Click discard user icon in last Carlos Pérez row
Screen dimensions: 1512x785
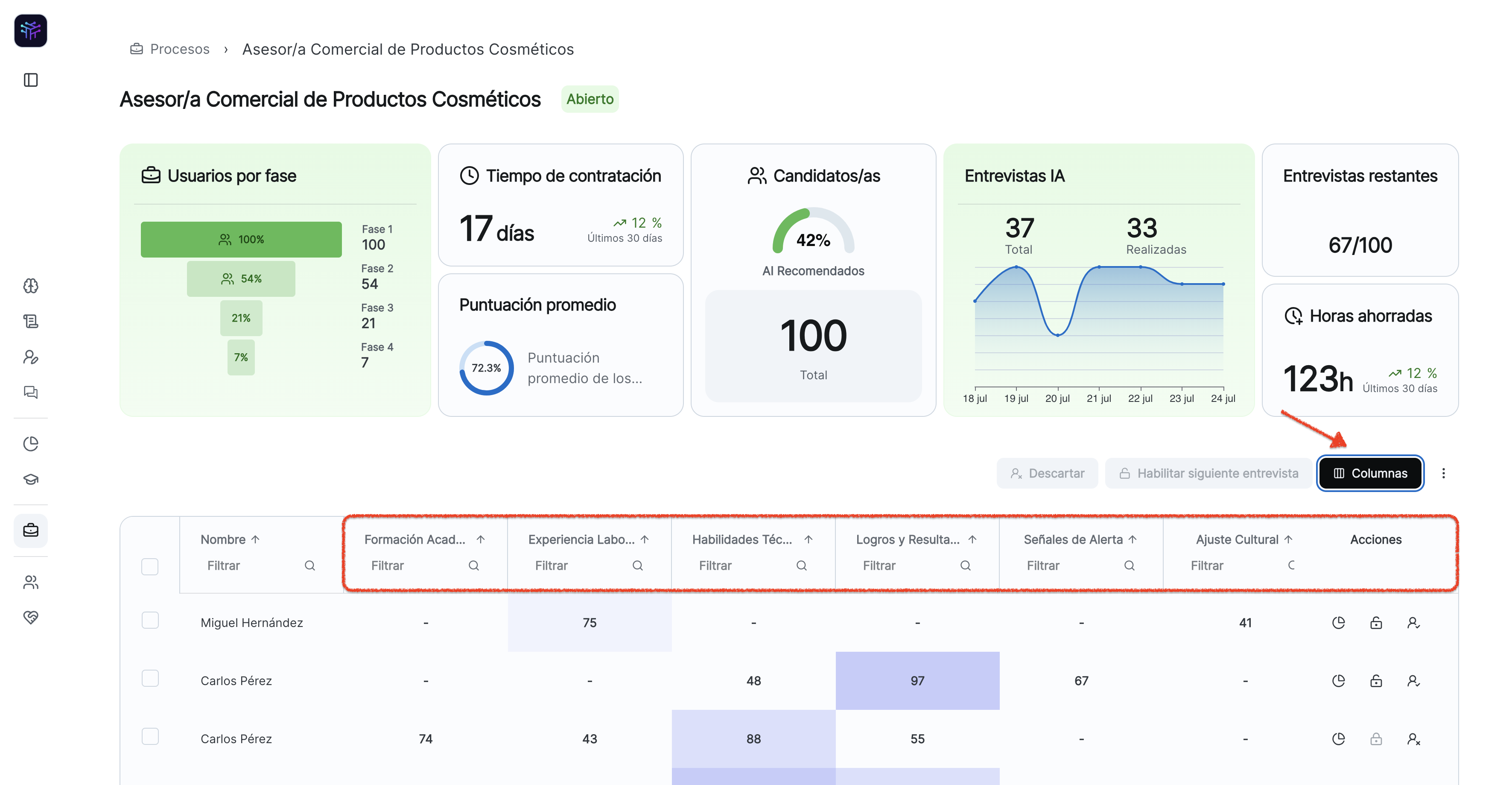point(1413,738)
